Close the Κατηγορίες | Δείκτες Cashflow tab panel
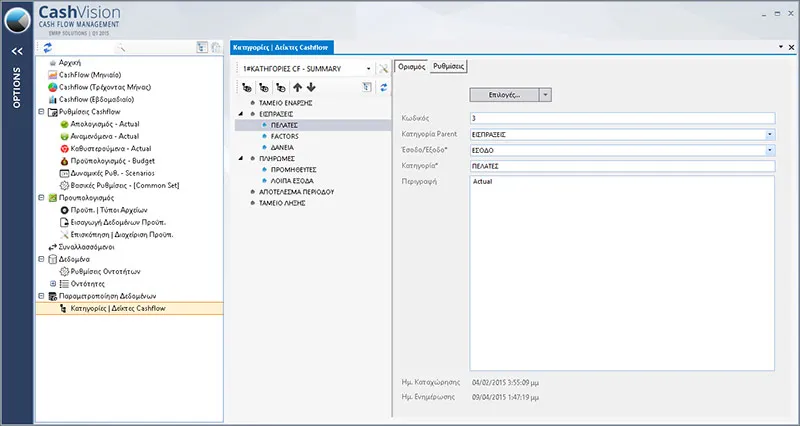800x426 pixels. point(791,47)
